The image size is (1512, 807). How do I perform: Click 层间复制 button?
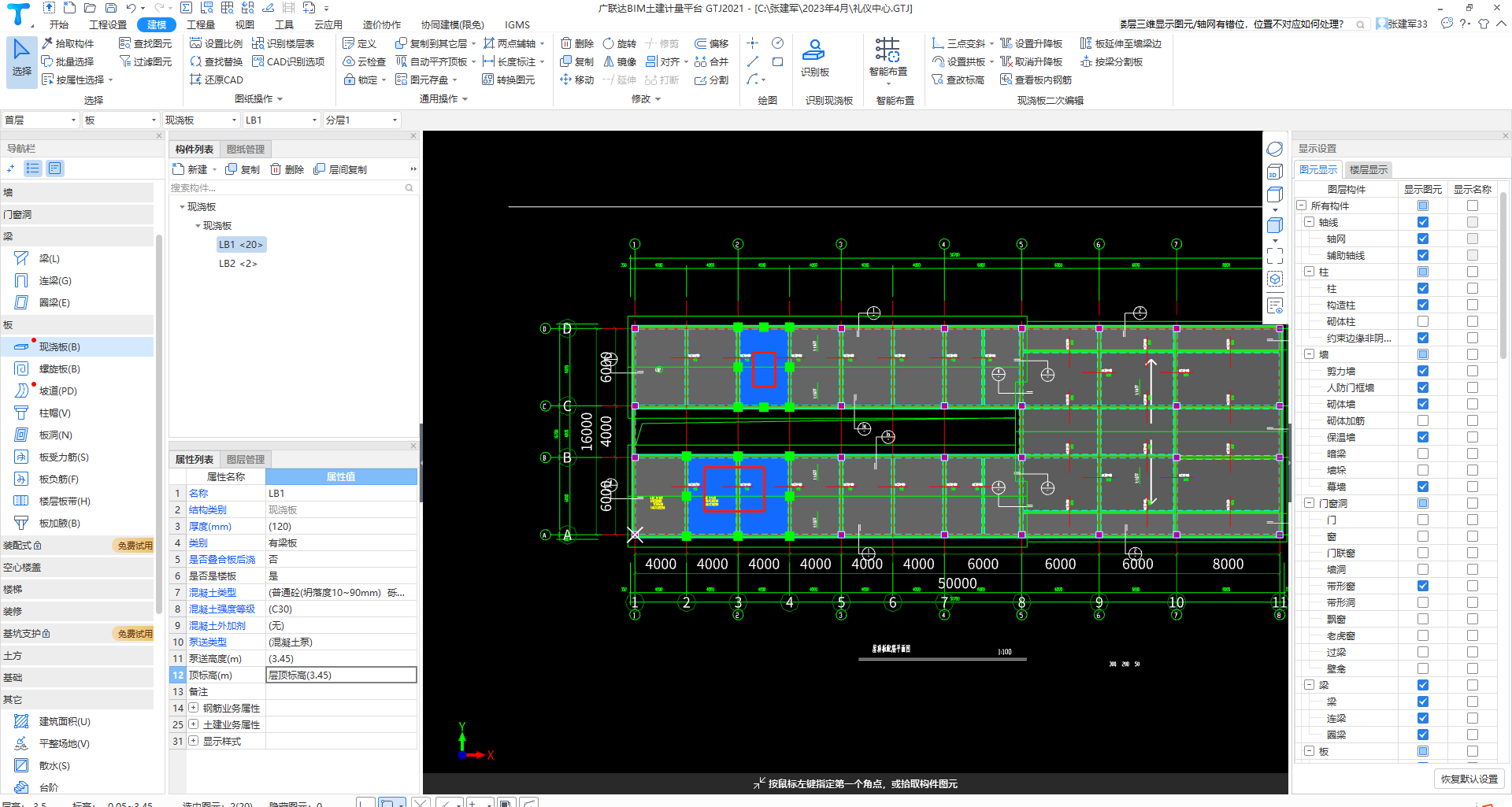click(340, 169)
